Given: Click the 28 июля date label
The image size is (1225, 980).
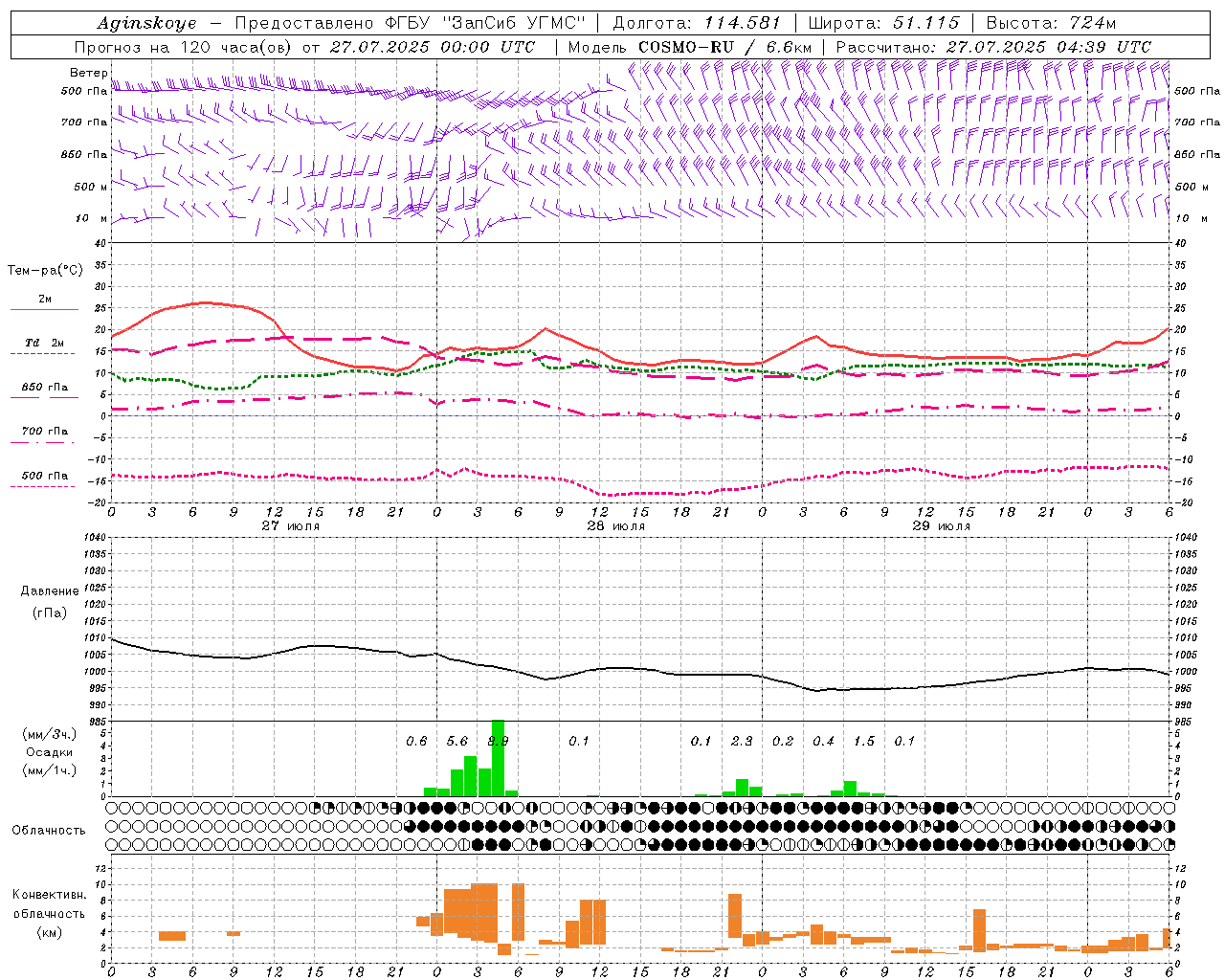Looking at the screenshot, I should 616,525.
